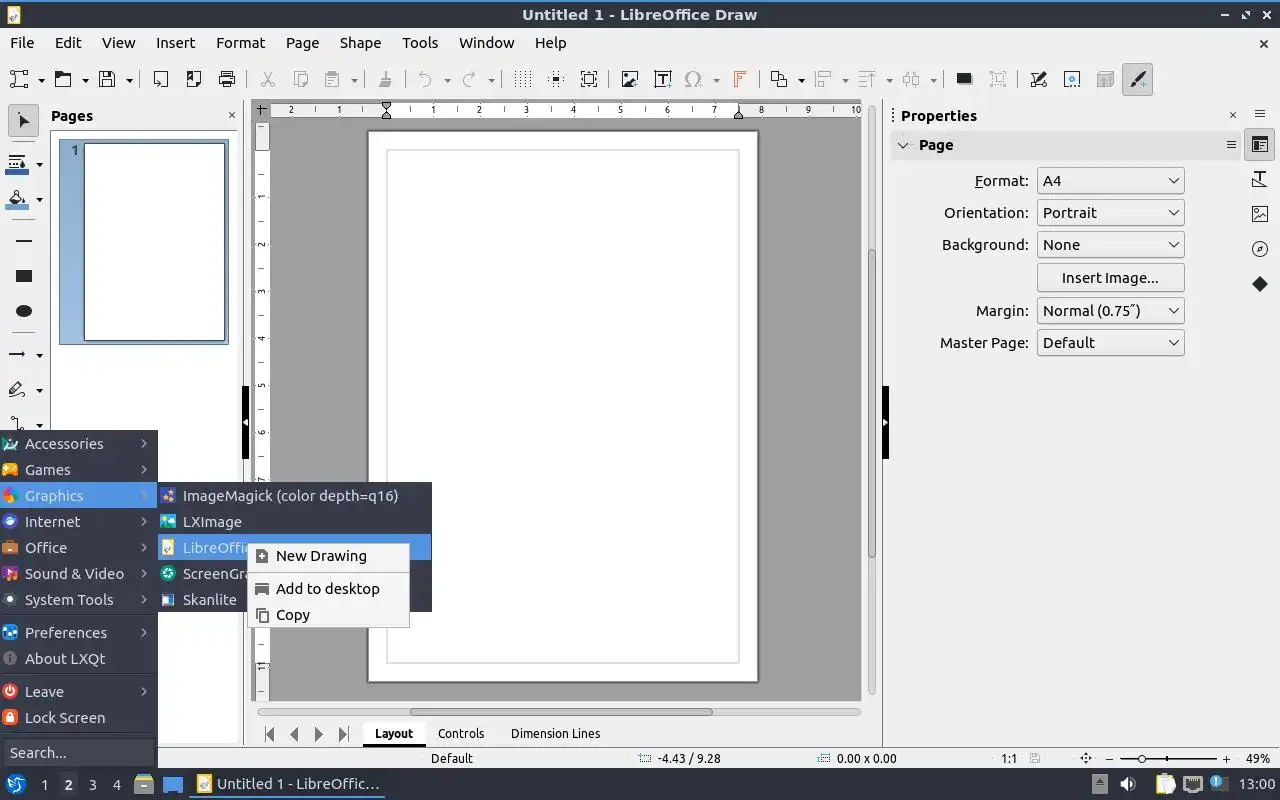Open the Background dropdown showing None
Screen dimensions: 1280x800
point(1111,245)
